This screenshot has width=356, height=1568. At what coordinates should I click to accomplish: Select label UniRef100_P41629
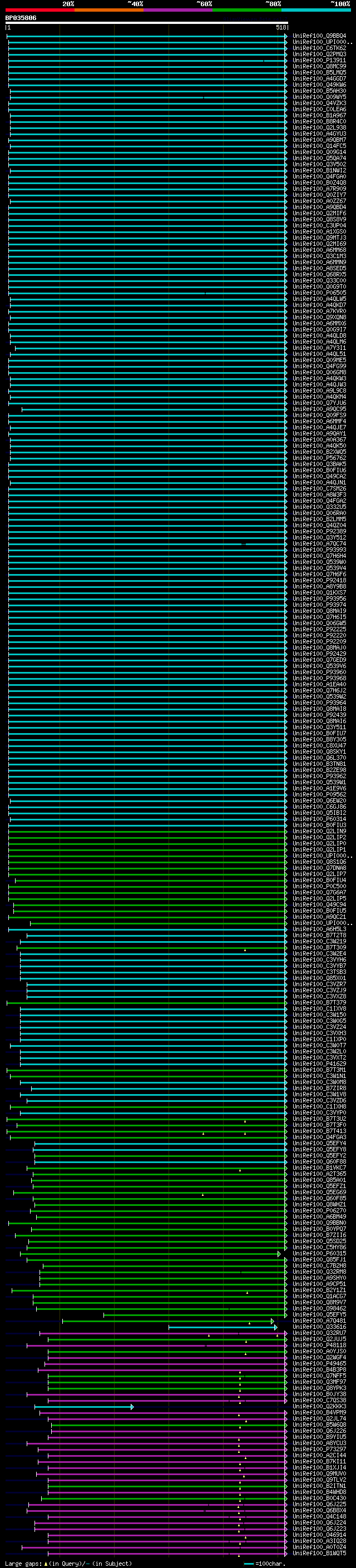tap(319, 1064)
